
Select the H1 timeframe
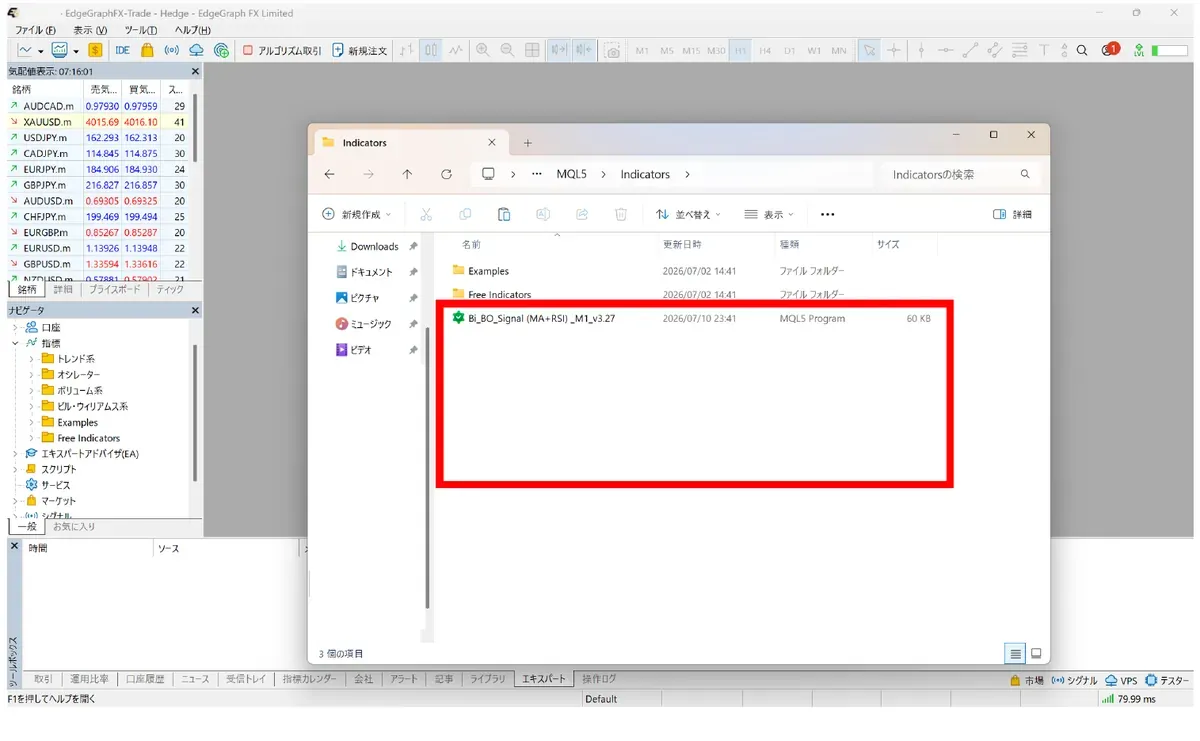740,50
